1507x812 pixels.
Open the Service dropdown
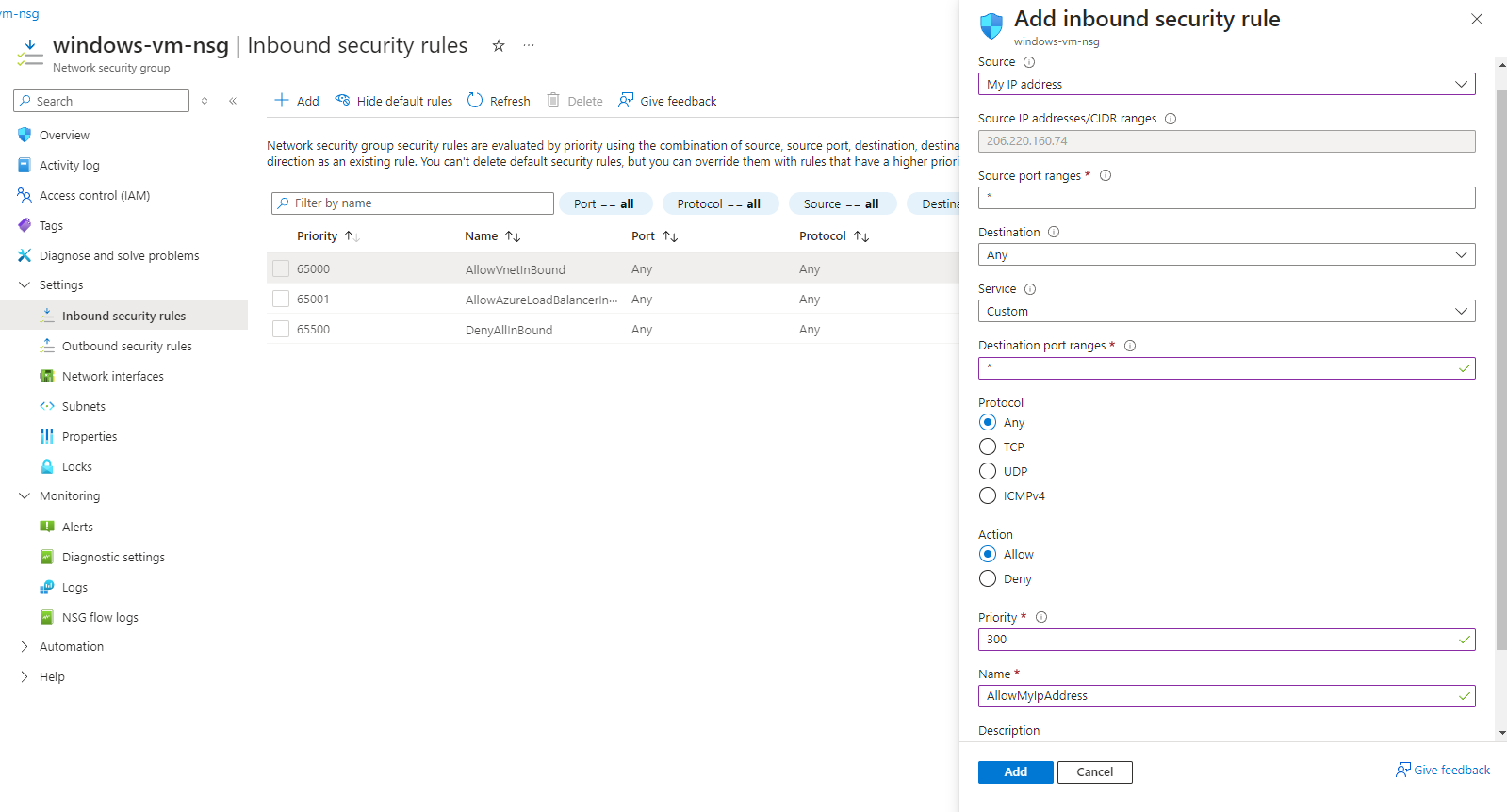pyautogui.click(x=1226, y=311)
